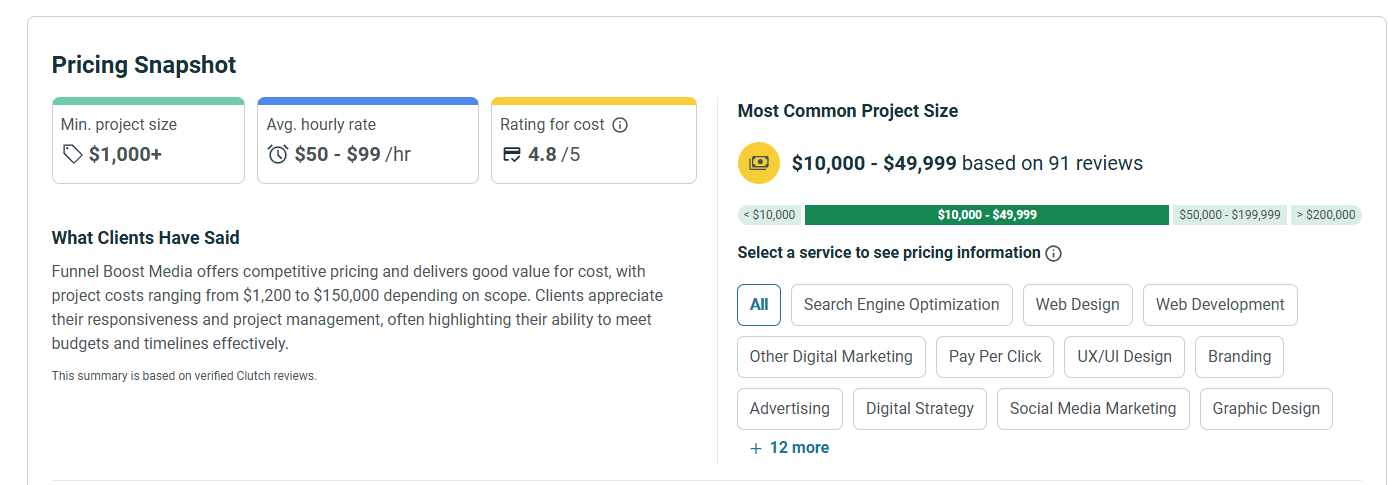Open the Min. project size card
This screenshot has width=1388, height=485.
(x=148, y=141)
